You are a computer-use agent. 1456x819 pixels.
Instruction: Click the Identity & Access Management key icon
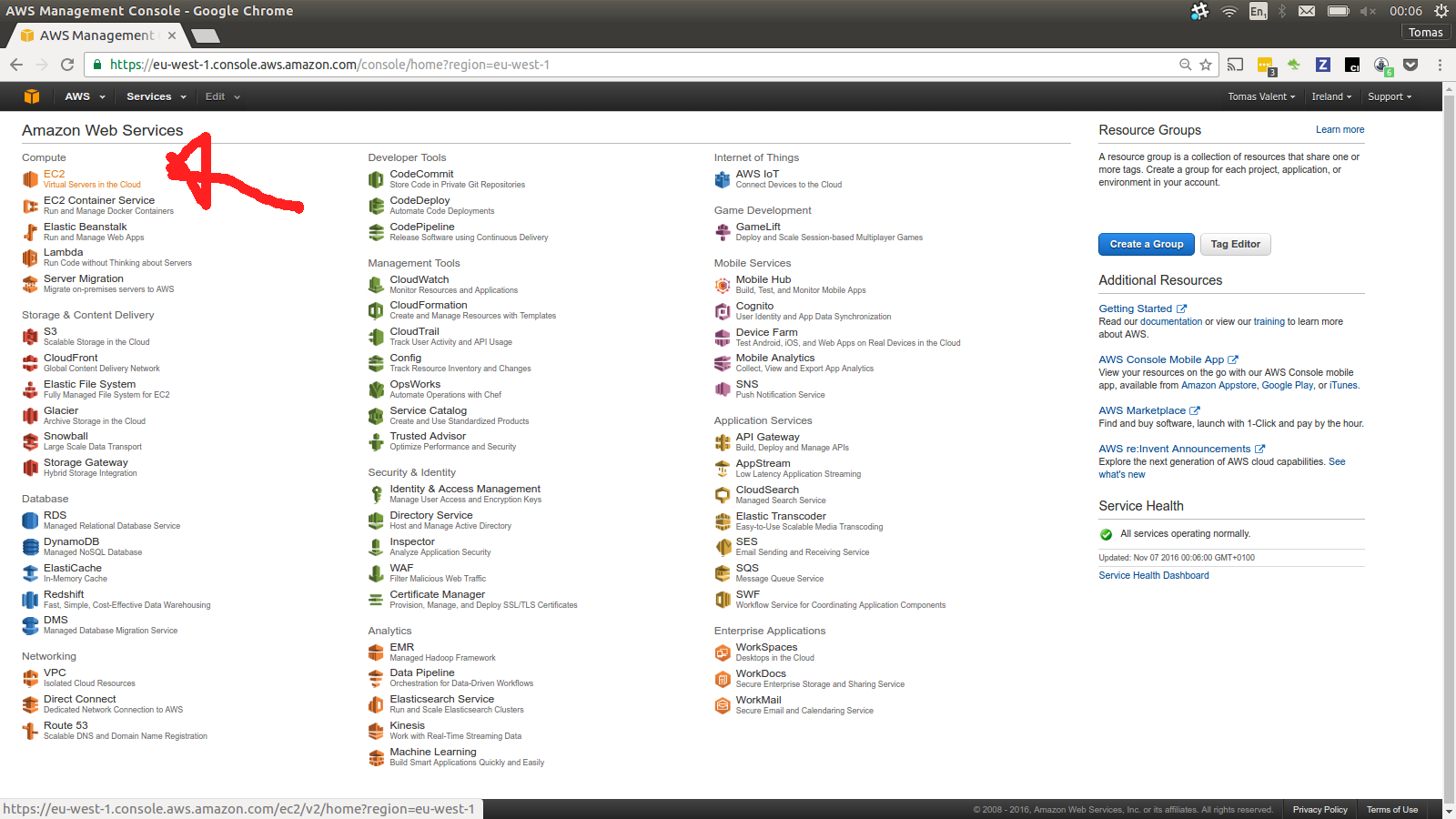pos(376,494)
